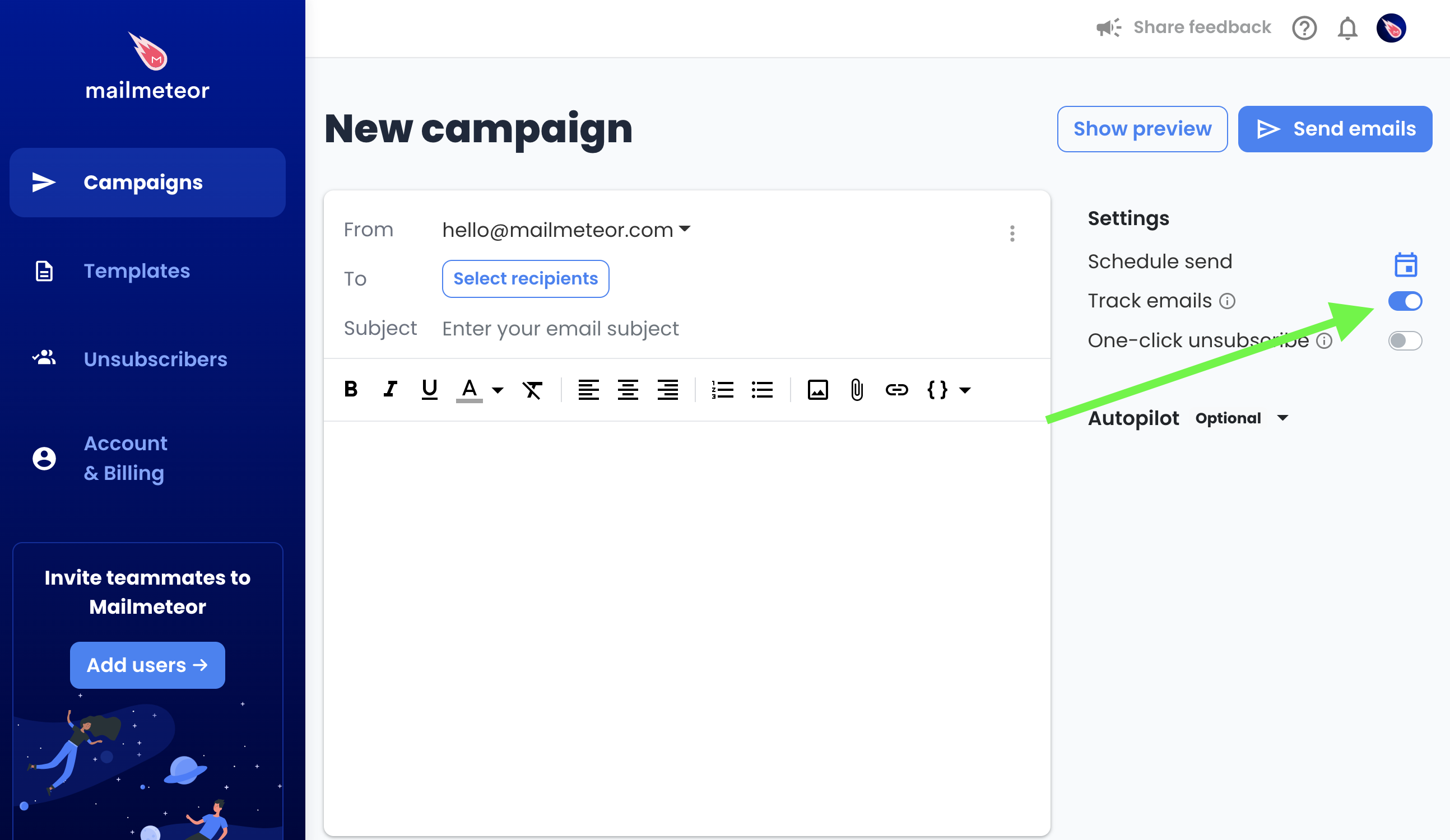Apply underline formatting
Screen dimensions: 1450x840
(x=429, y=390)
